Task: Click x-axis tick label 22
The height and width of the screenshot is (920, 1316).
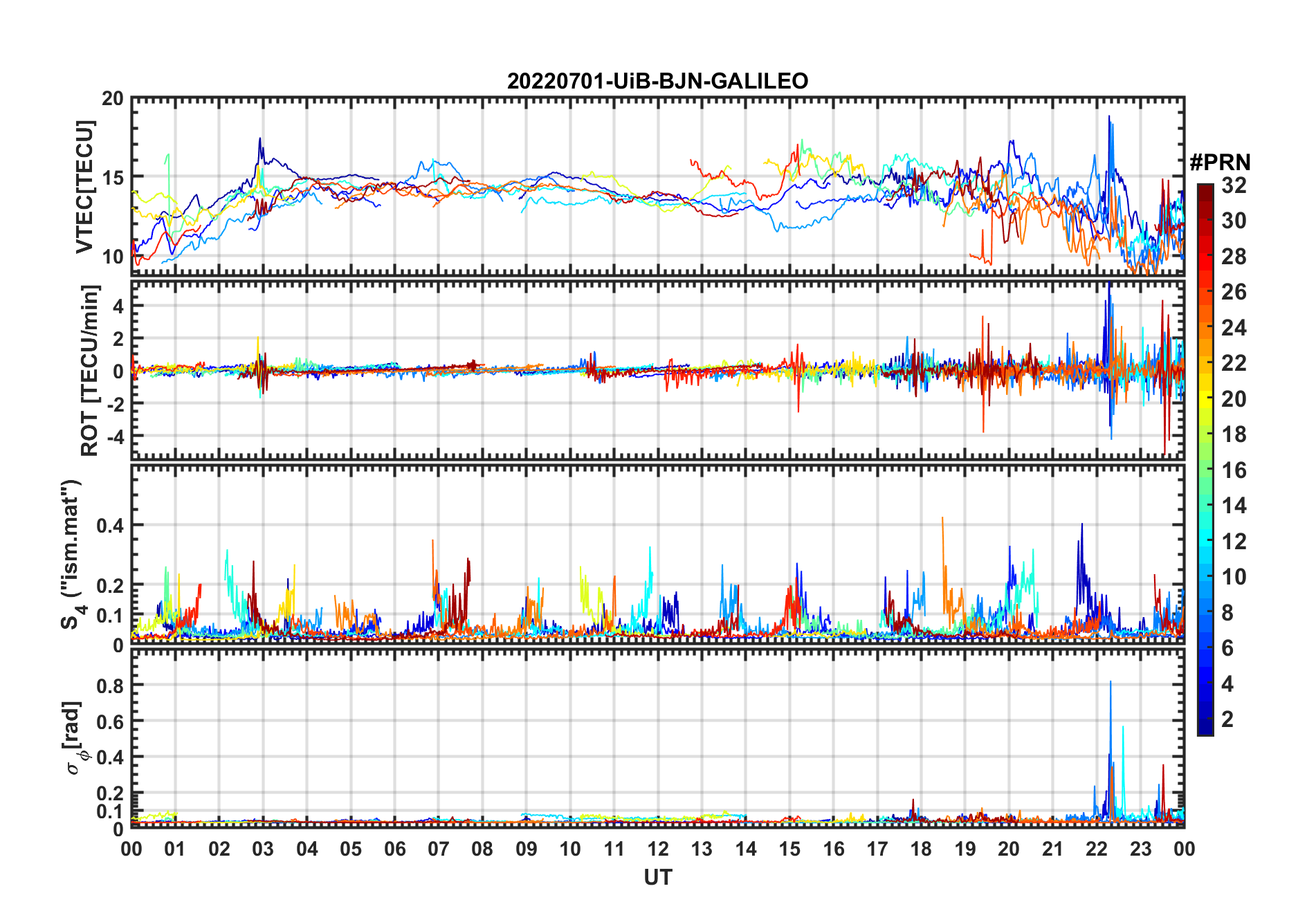Action: click(1097, 849)
